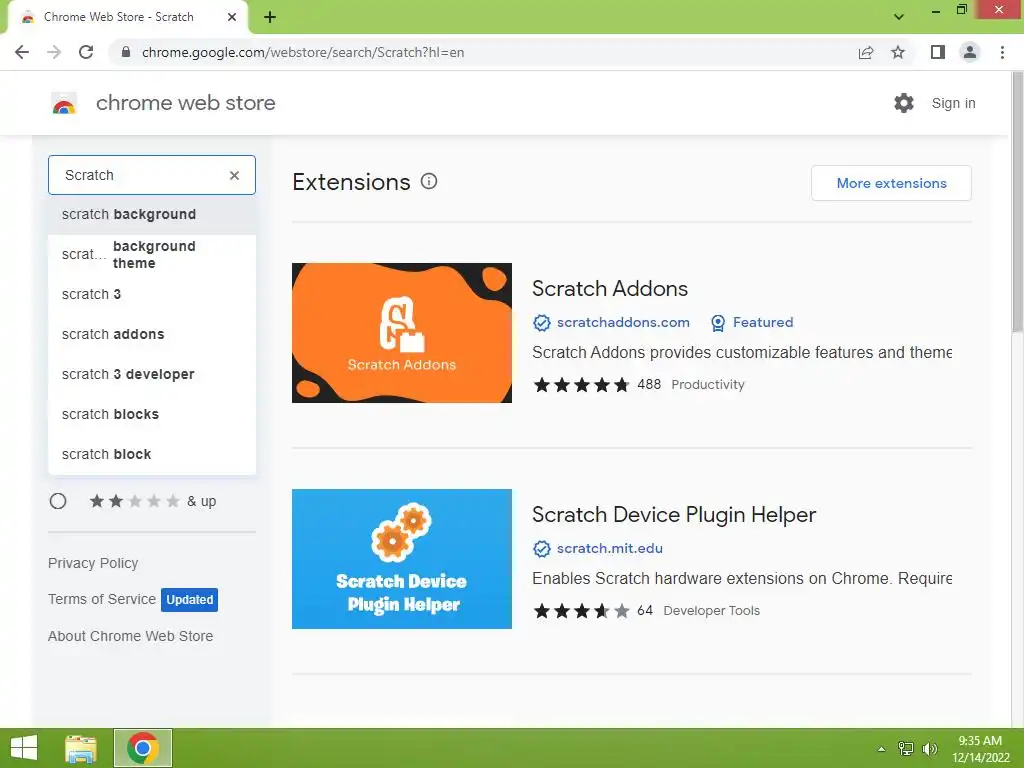This screenshot has height=768, width=1024.
Task: Visit scratch.mit.edu publisher link
Action: click(610, 549)
